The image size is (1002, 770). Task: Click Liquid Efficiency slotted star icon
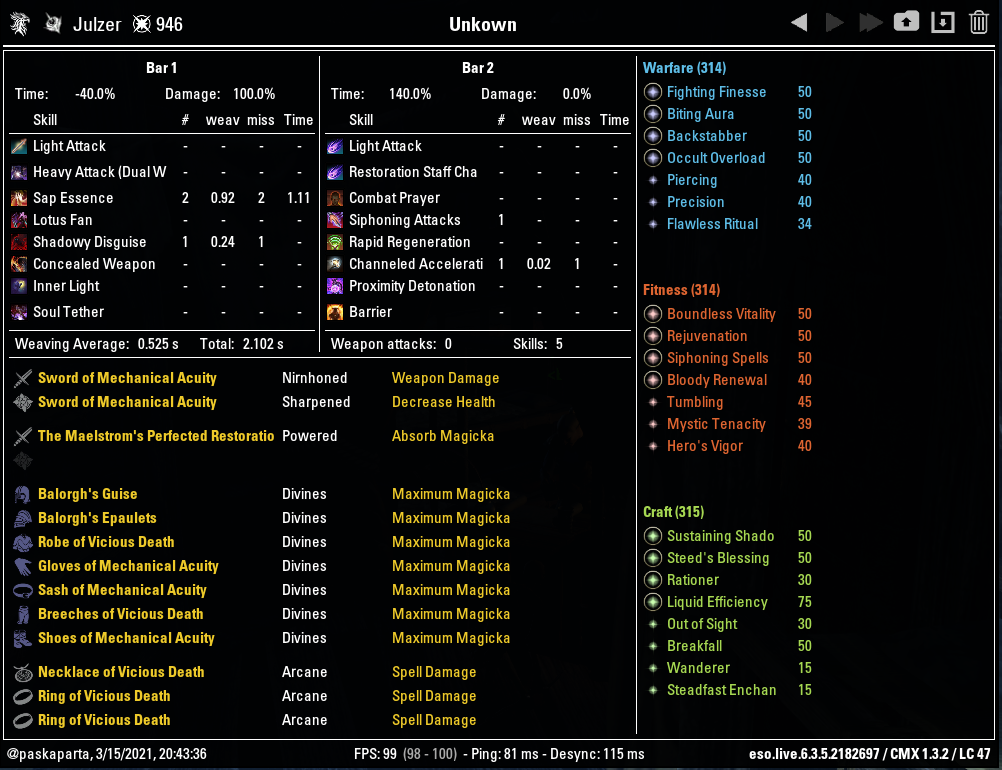(652, 602)
